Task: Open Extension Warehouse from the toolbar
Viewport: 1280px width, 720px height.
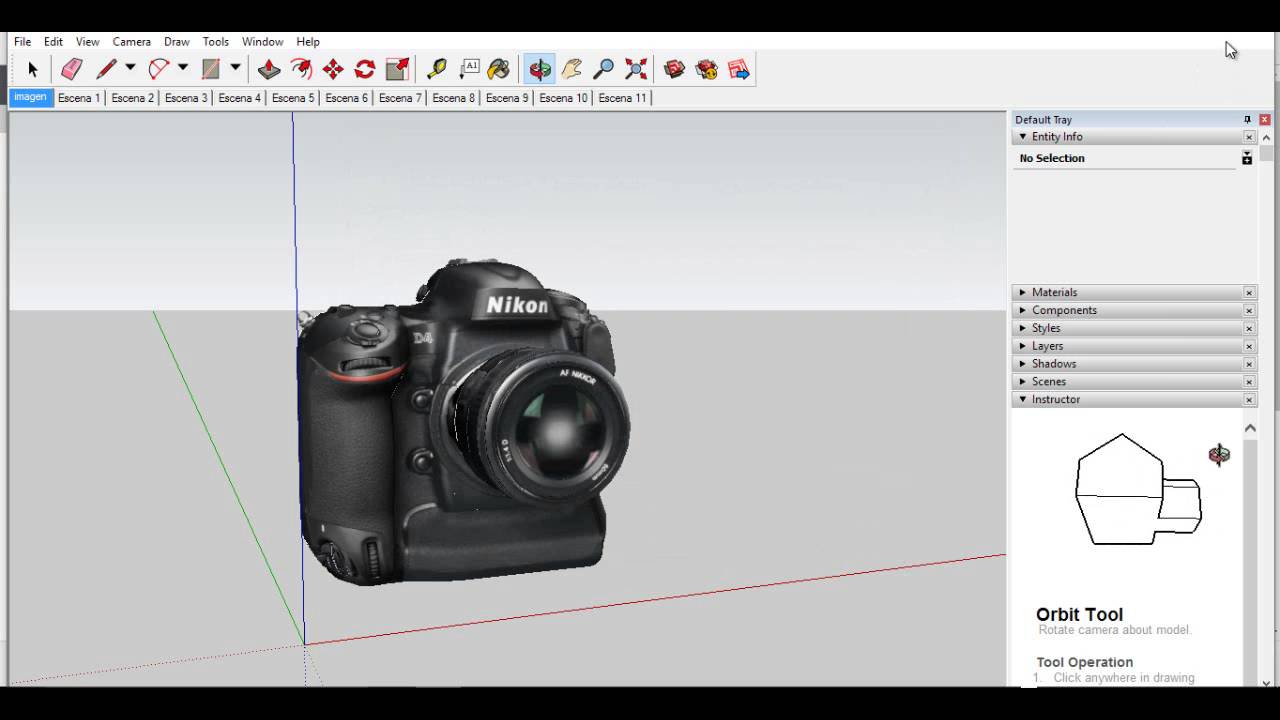Action: tap(707, 69)
